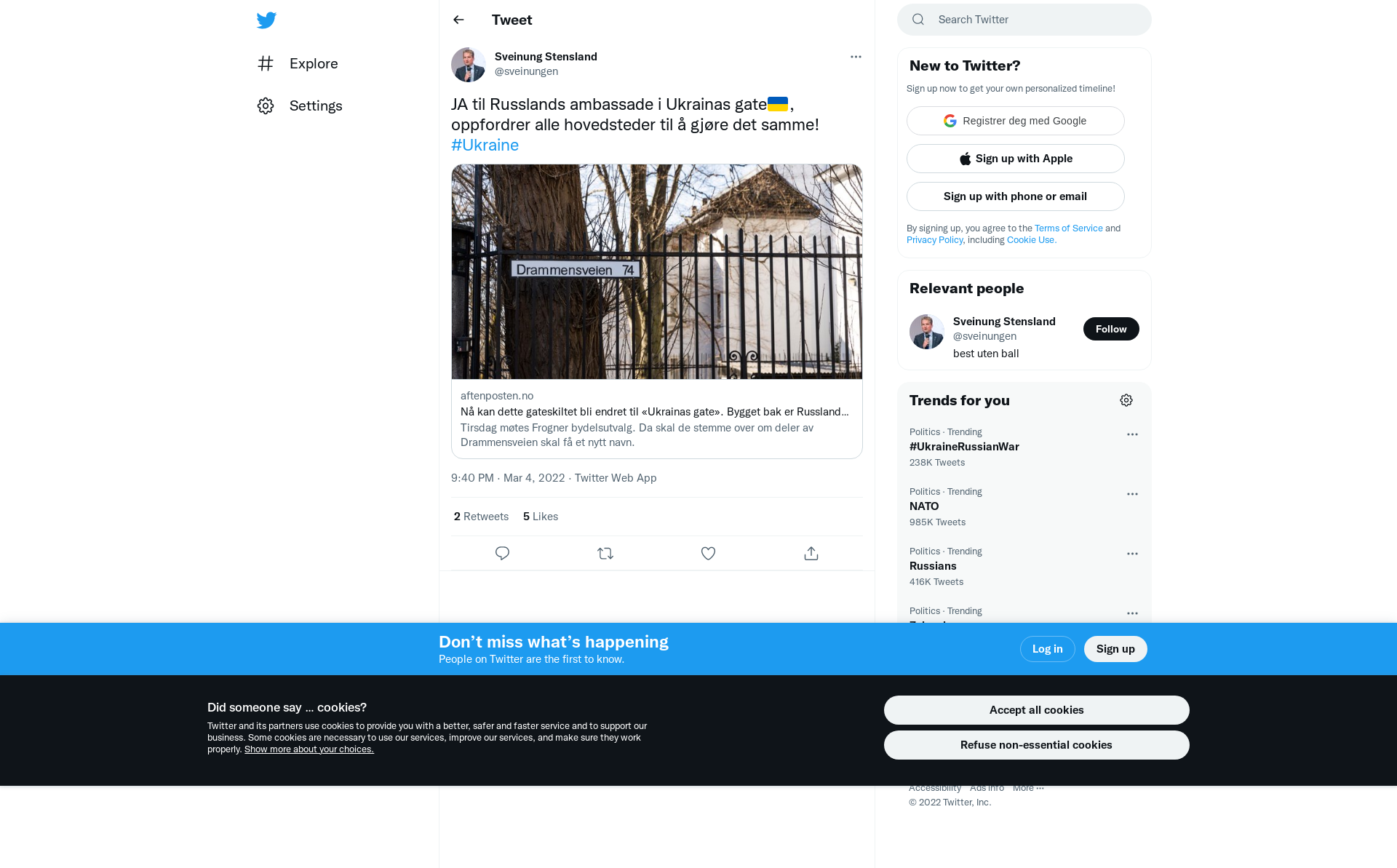This screenshot has height=868, width=1397.
Task: Like the tweet with heart icon
Action: pos(708,554)
